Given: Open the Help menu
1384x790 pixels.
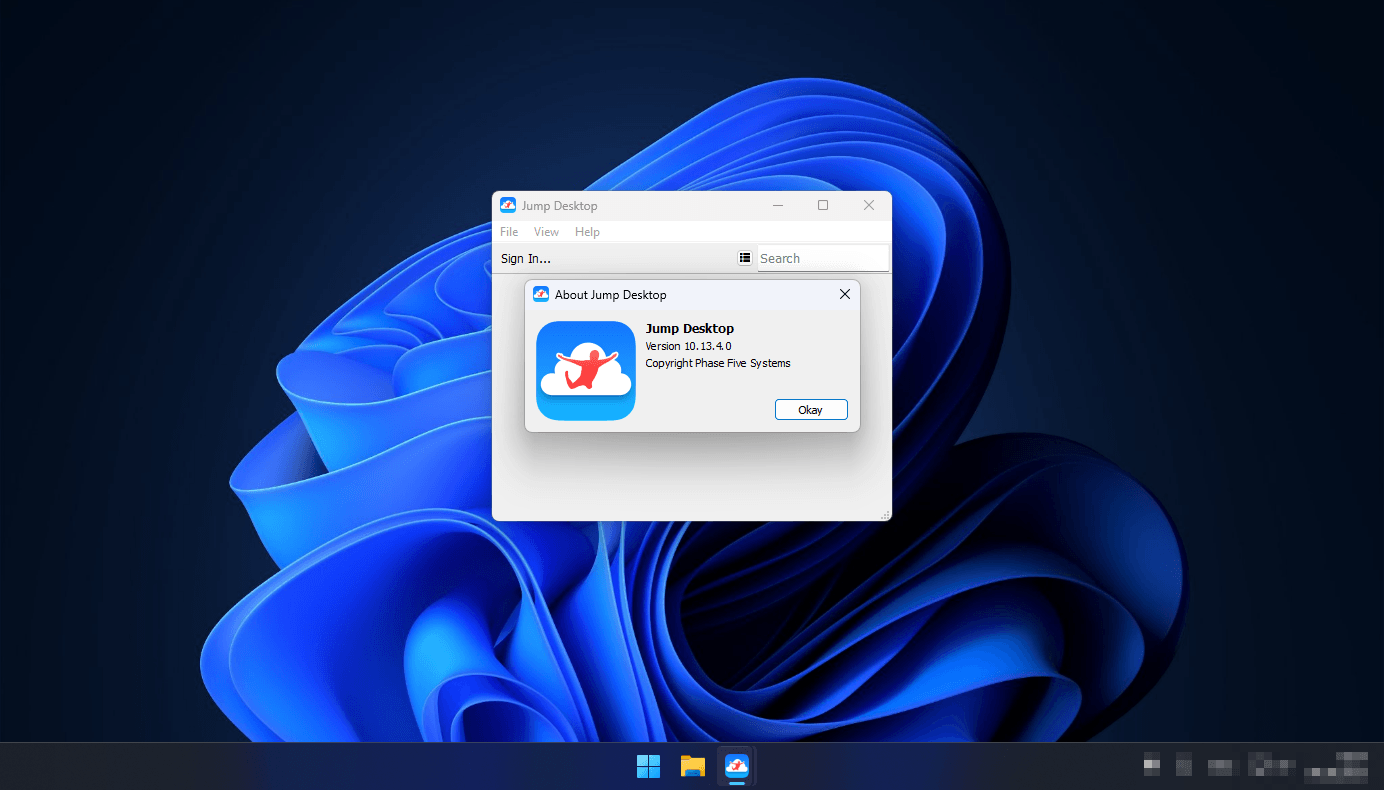Looking at the screenshot, I should click(x=587, y=232).
